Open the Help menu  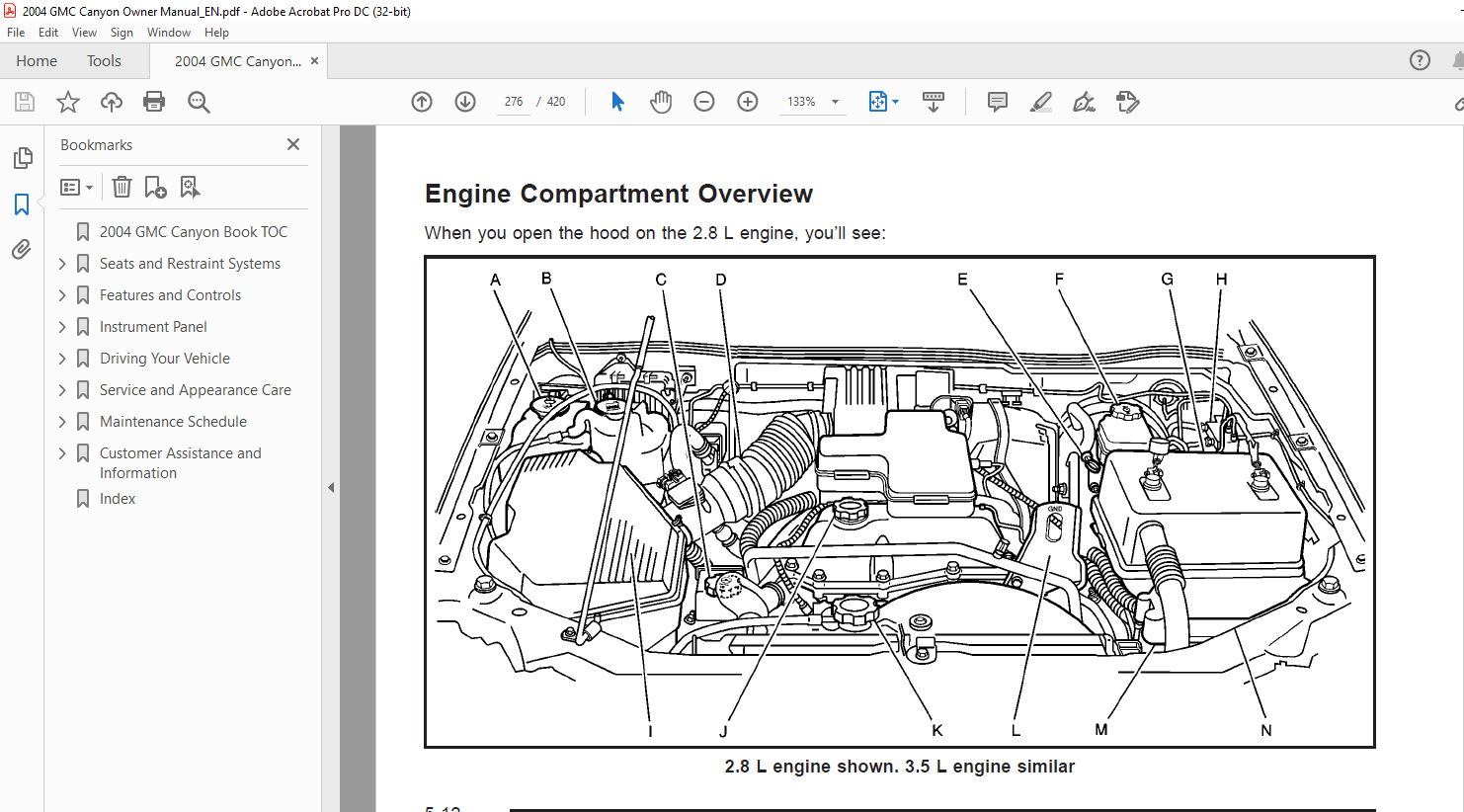tap(216, 33)
